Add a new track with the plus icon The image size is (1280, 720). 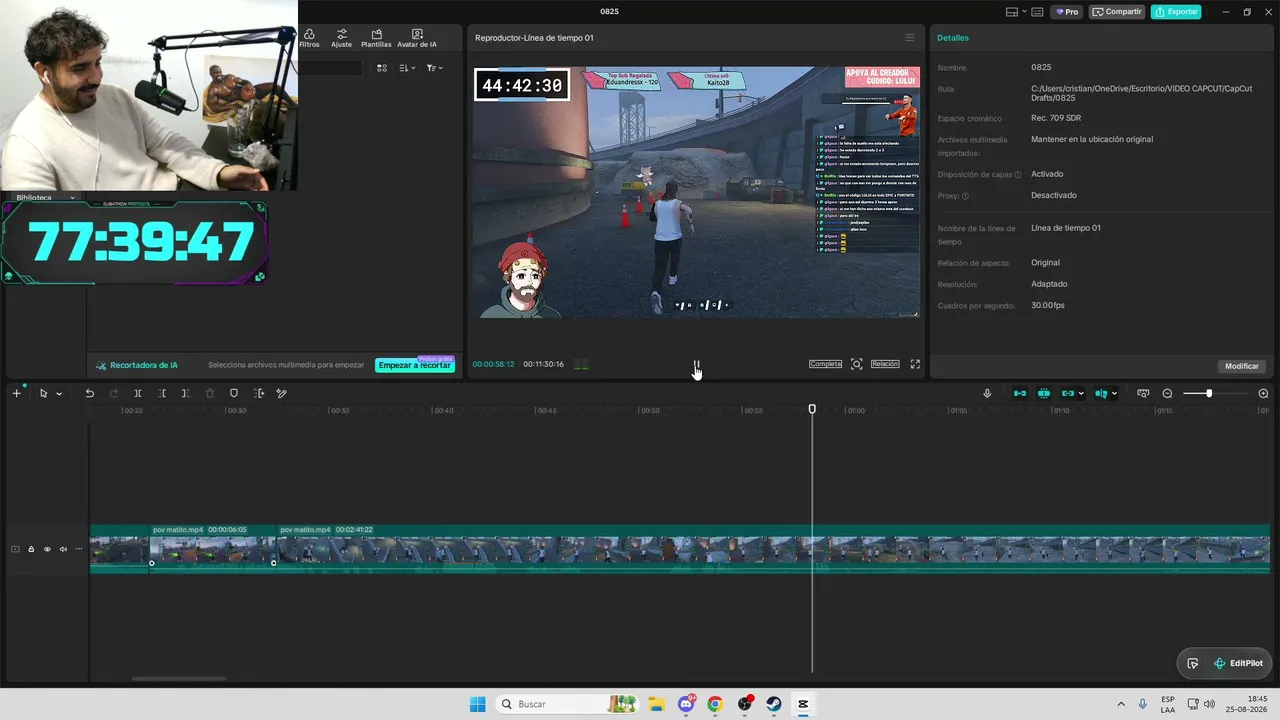[16, 394]
